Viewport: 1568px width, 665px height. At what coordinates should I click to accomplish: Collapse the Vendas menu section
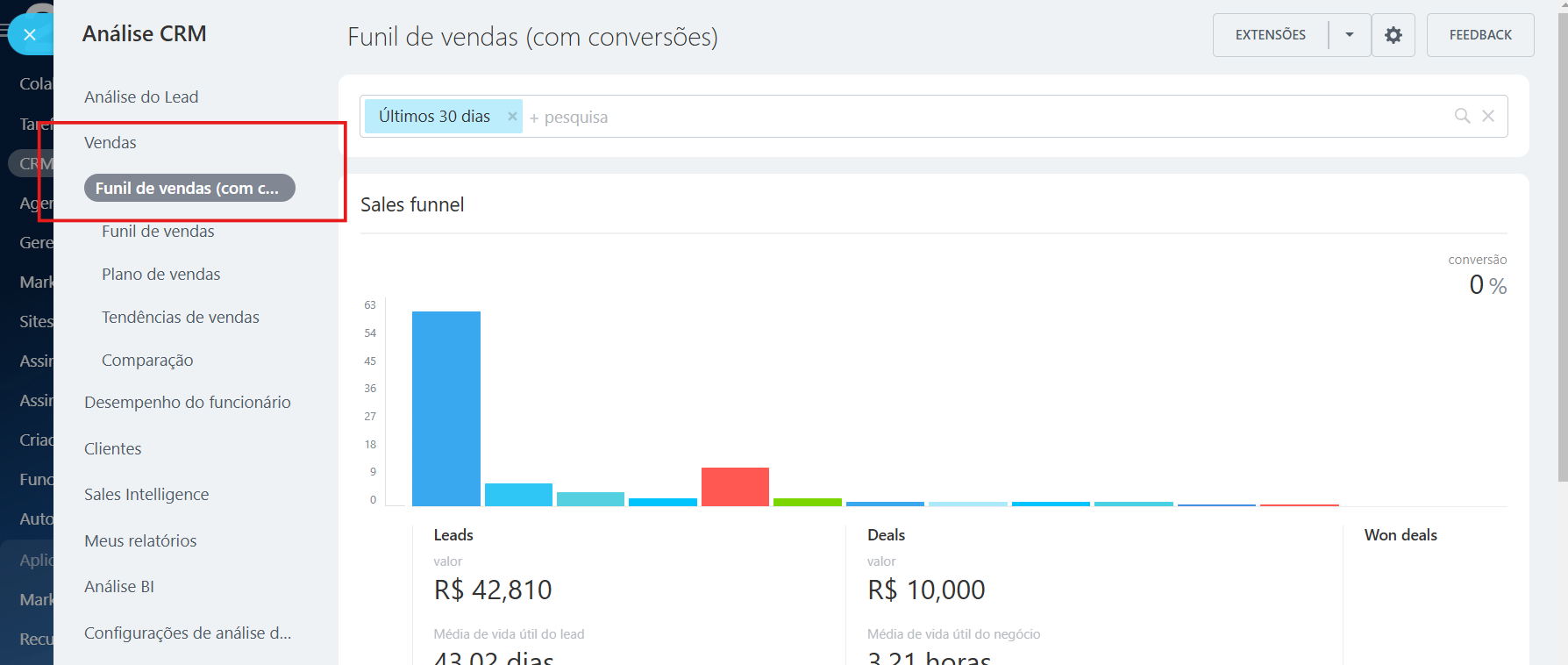(x=110, y=143)
